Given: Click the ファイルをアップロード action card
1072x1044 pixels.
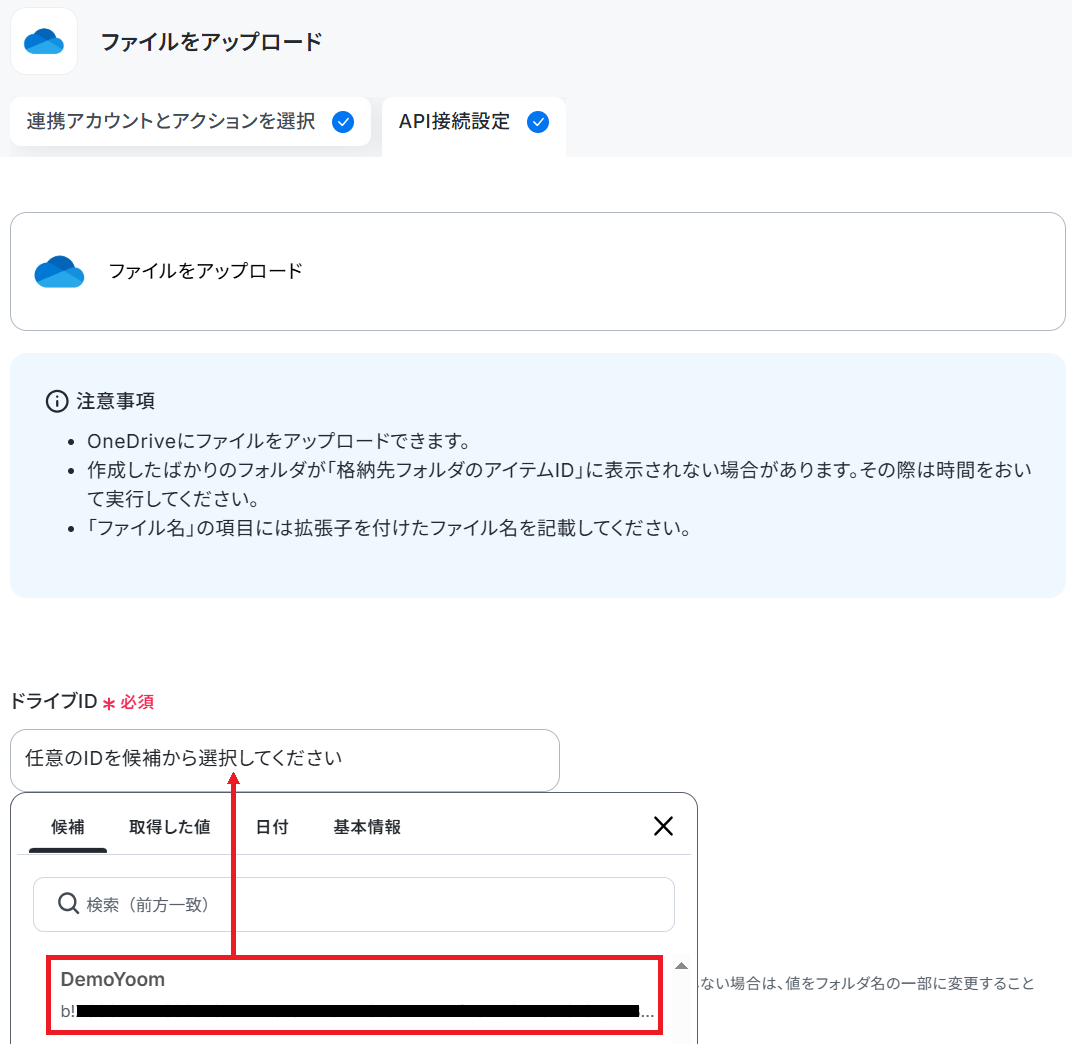Looking at the screenshot, I should (537, 271).
